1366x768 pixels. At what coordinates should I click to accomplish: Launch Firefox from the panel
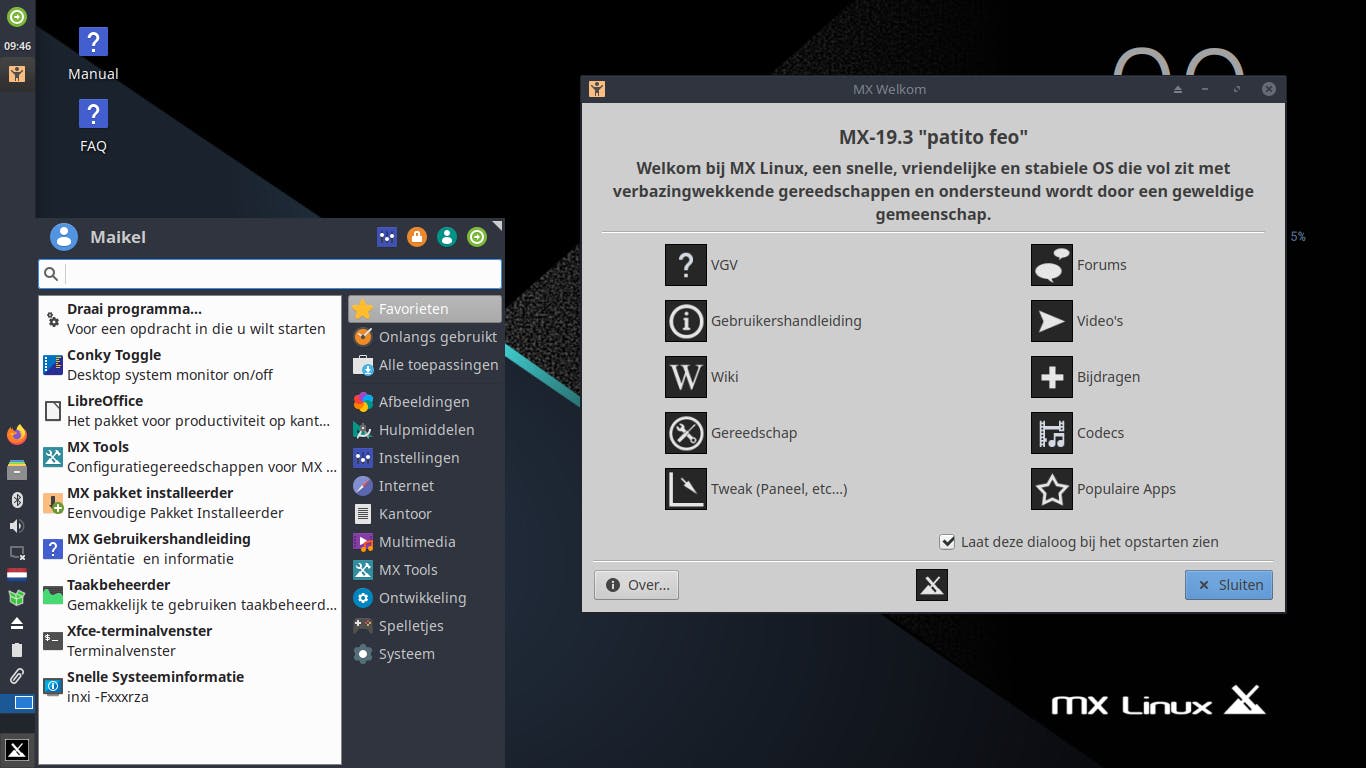pyautogui.click(x=17, y=435)
